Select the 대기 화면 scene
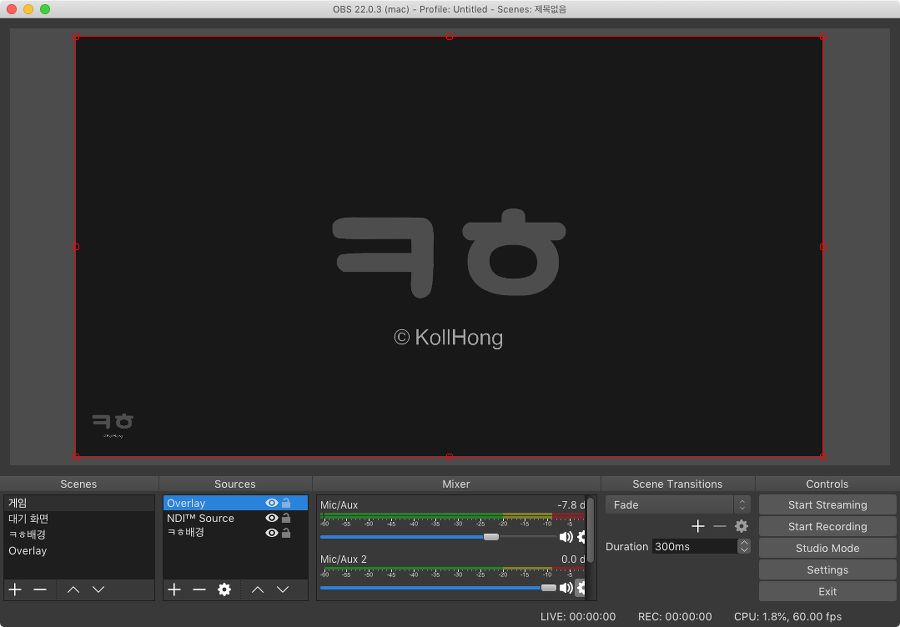The image size is (900, 627). point(29,519)
